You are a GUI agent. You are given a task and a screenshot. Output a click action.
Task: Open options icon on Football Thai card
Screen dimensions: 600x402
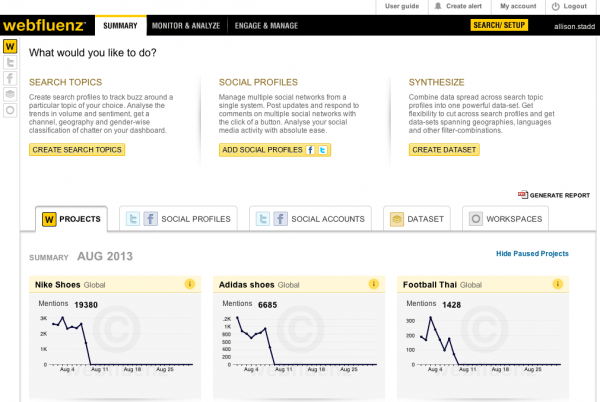[x=558, y=284]
